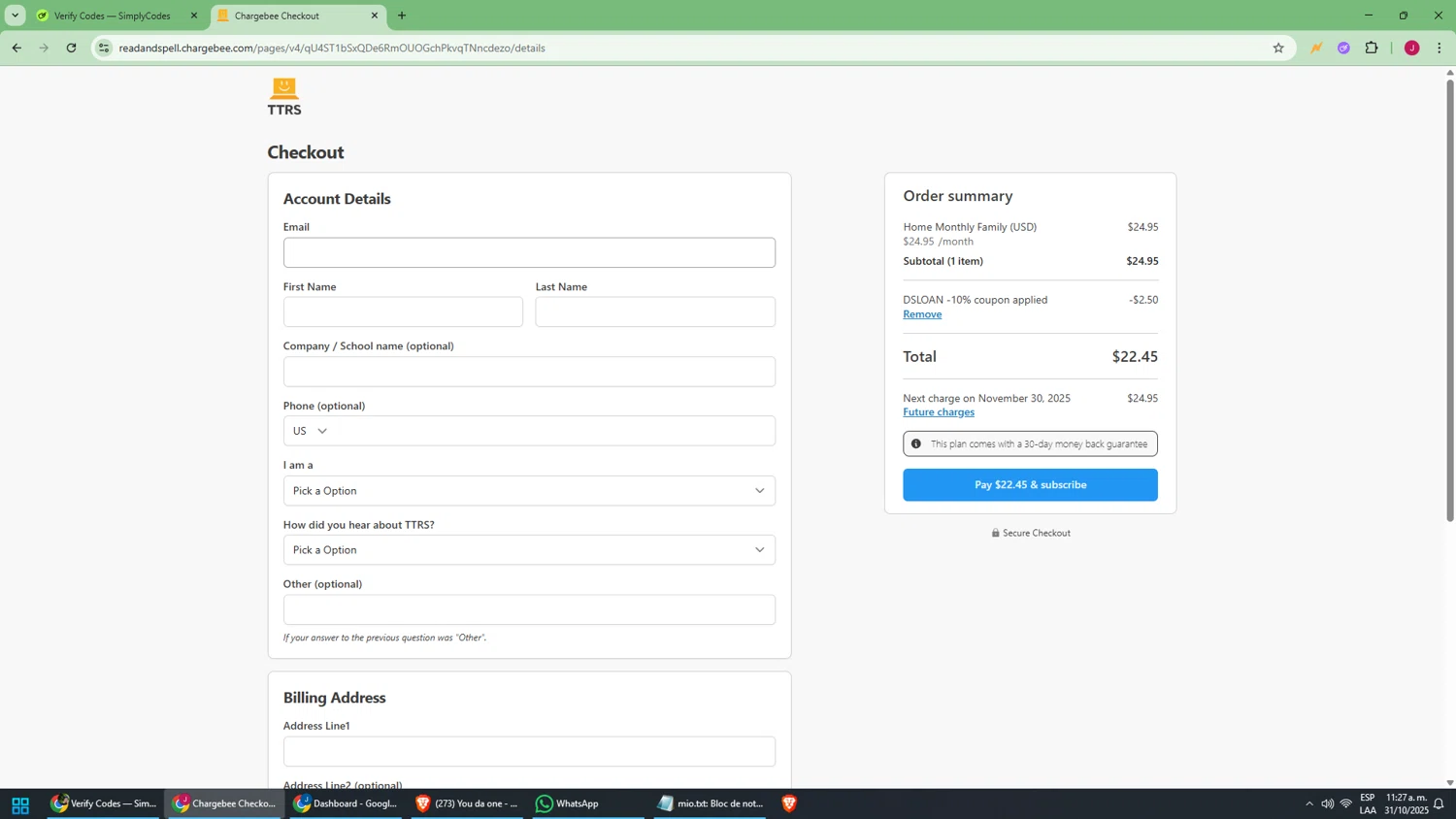Screen dimensions: 1456x819
Task: Click Pay $22.45 & subscribe button
Action: 1030,485
